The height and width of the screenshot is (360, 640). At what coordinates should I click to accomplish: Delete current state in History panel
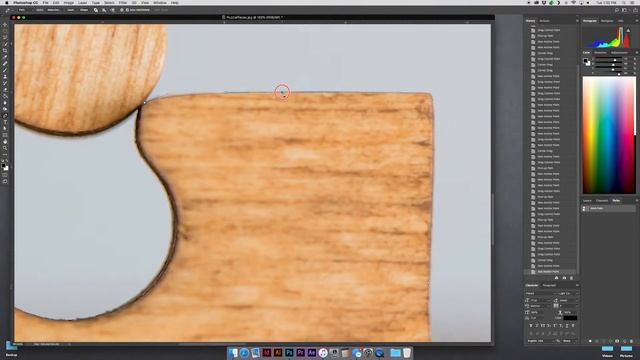571,278
